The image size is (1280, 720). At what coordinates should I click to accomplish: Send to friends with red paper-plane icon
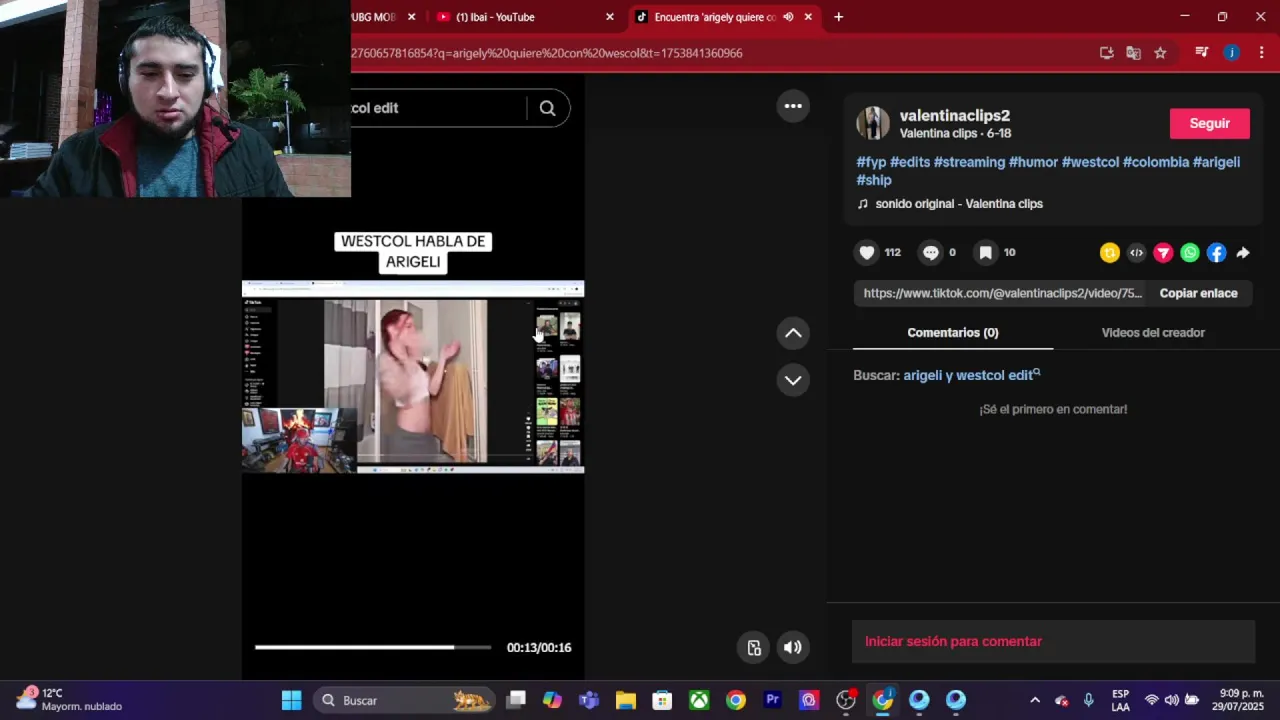[x=1163, y=253]
